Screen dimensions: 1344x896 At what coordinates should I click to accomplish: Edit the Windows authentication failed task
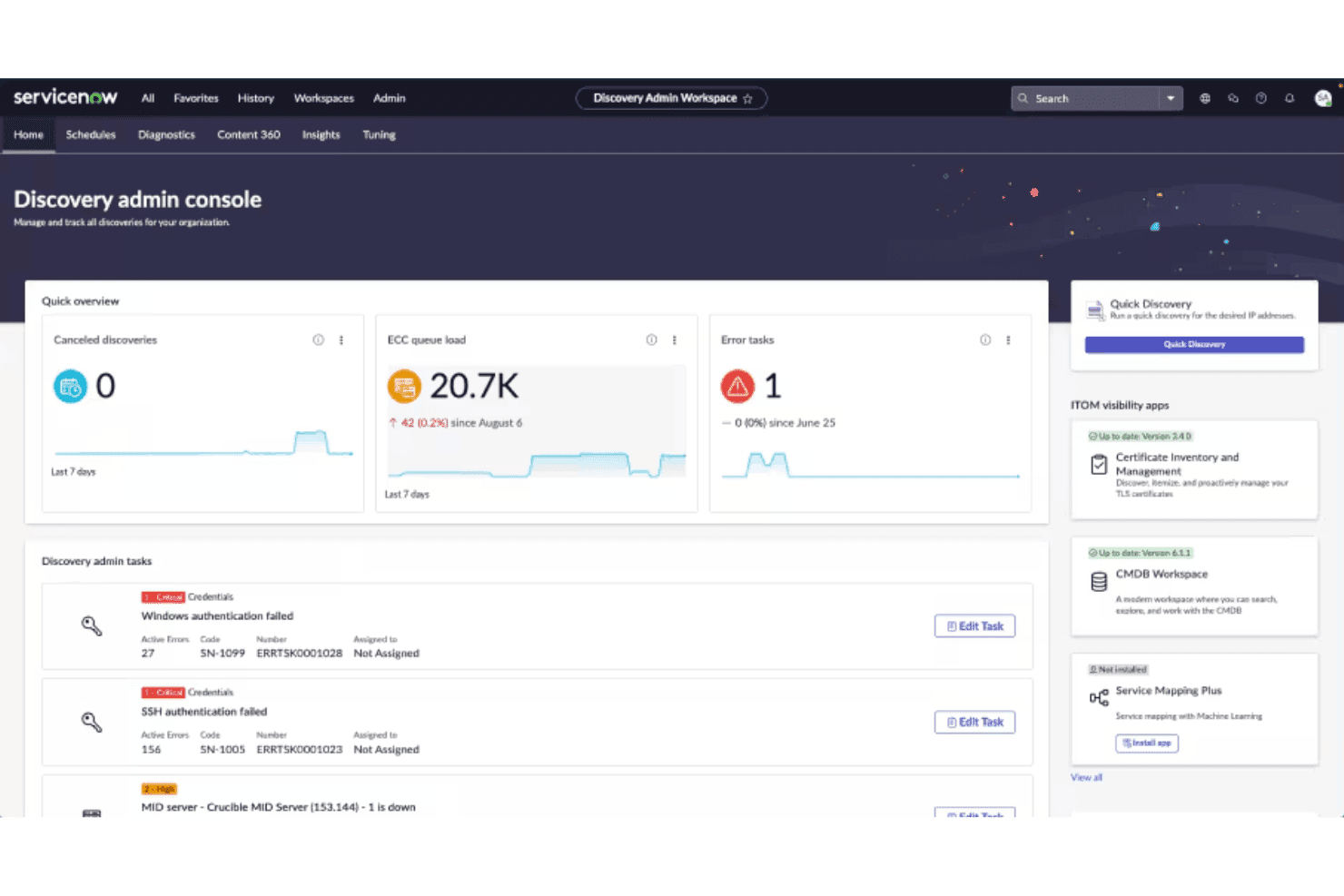click(x=974, y=625)
